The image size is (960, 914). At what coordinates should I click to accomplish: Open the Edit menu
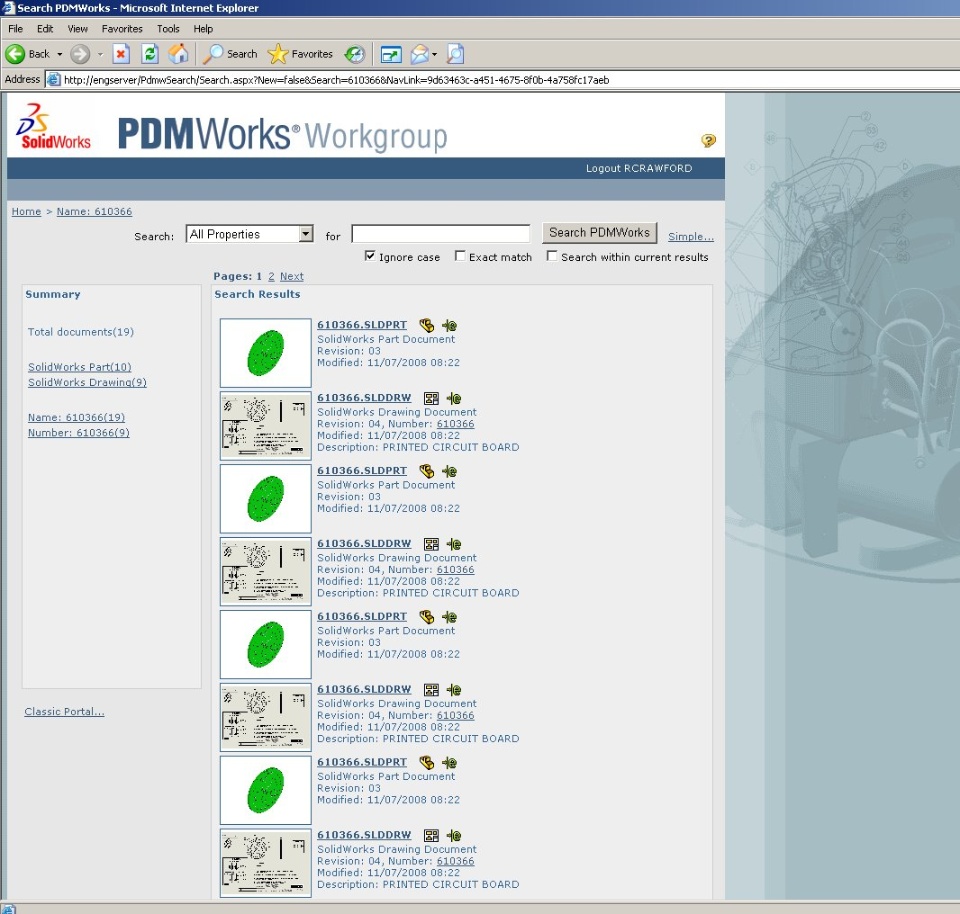point(45,29)
